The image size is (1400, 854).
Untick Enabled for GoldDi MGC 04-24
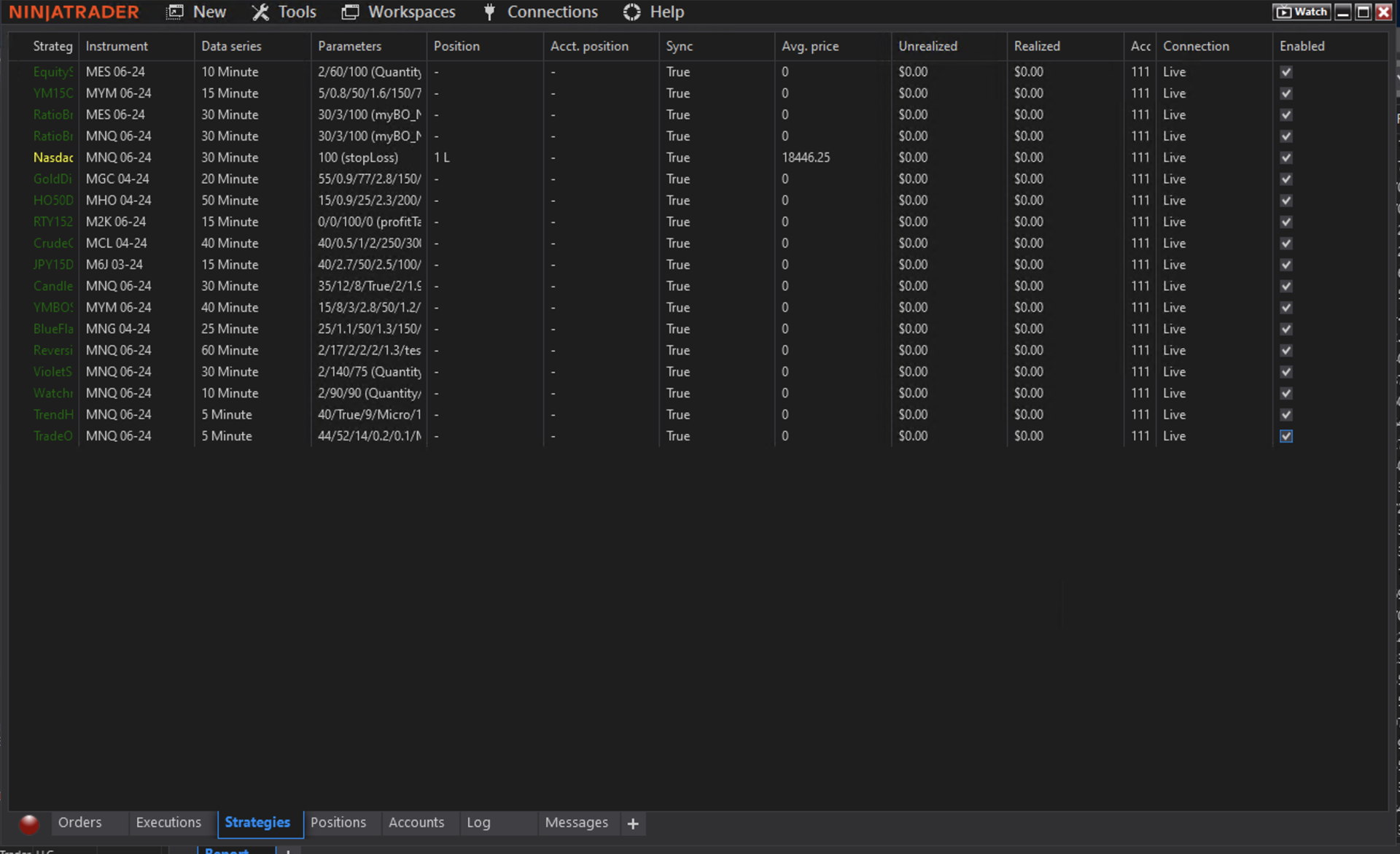pos(1286,179)
